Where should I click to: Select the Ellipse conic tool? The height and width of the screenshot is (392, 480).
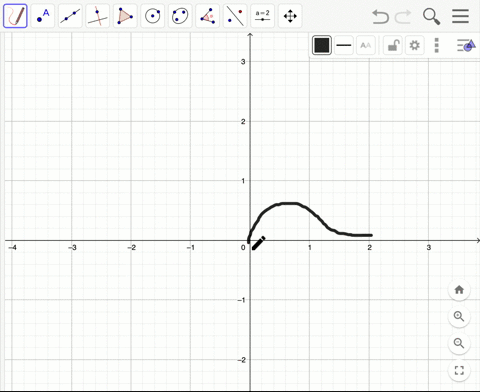tap(180, 16)
